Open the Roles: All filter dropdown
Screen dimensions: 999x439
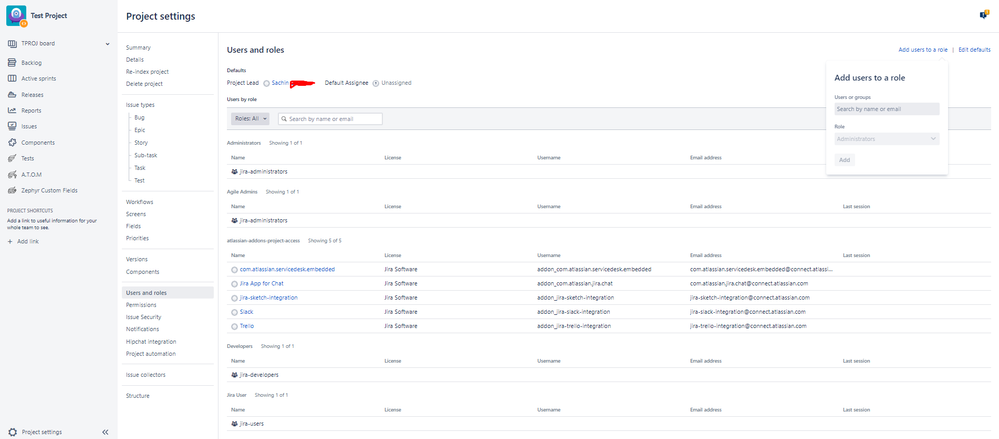[250, 119]
